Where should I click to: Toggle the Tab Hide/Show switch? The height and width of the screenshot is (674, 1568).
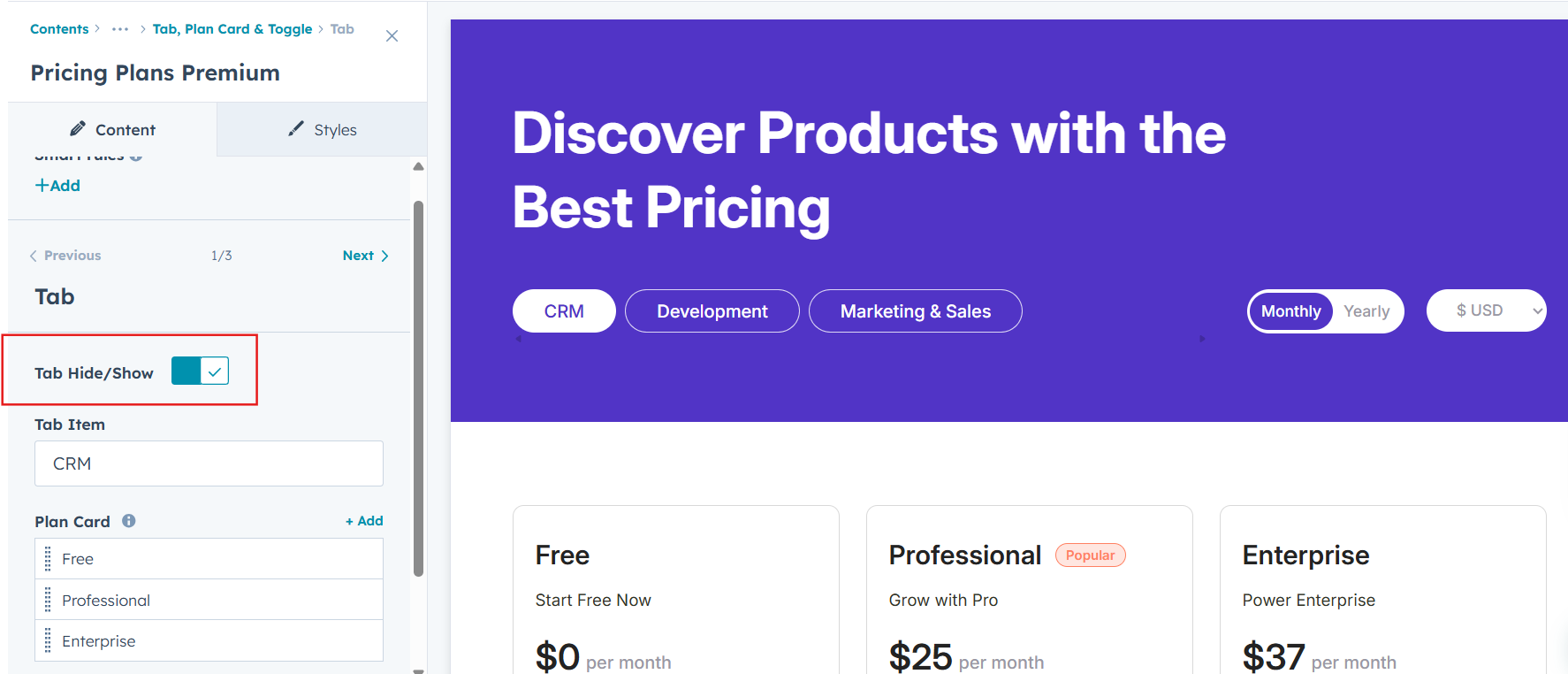[201, 371]
